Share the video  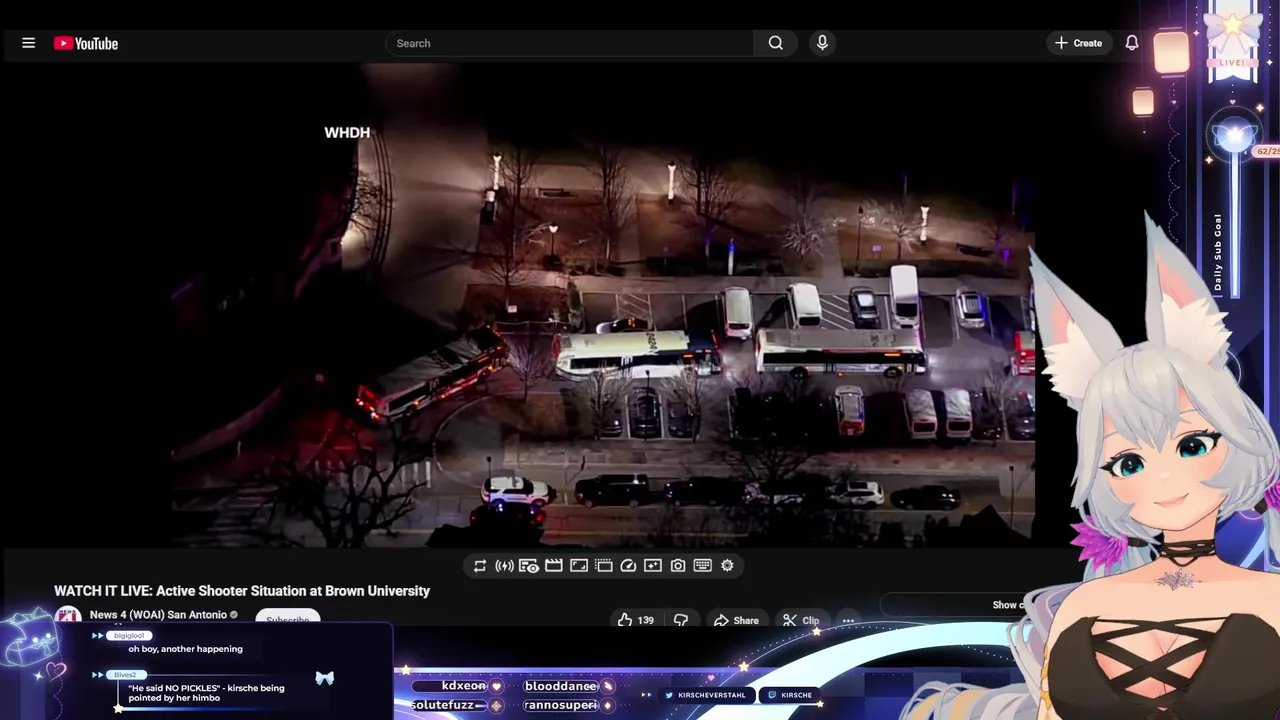(736, 620)
